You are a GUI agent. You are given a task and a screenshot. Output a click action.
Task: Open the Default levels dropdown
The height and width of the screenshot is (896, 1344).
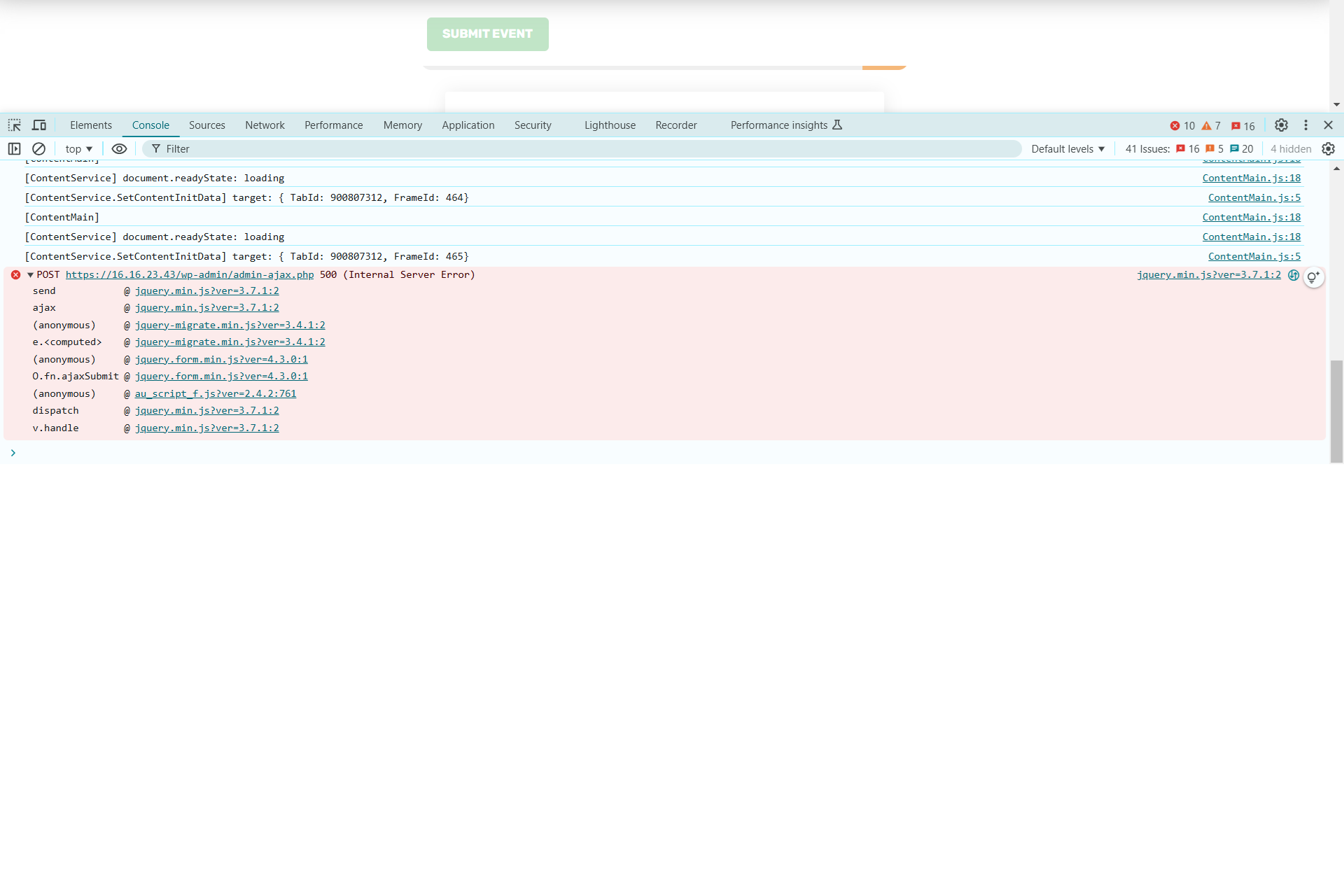(1067, 149)
